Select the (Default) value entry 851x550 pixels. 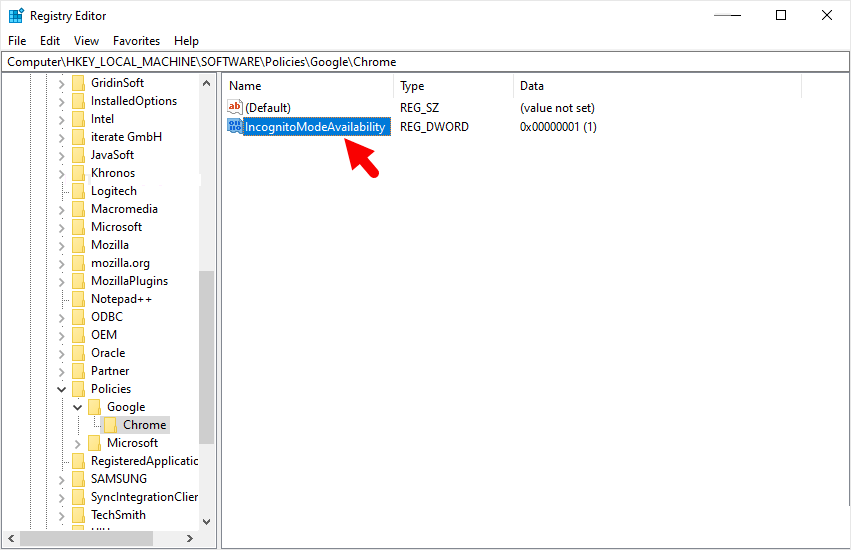[x=268, y=108]
